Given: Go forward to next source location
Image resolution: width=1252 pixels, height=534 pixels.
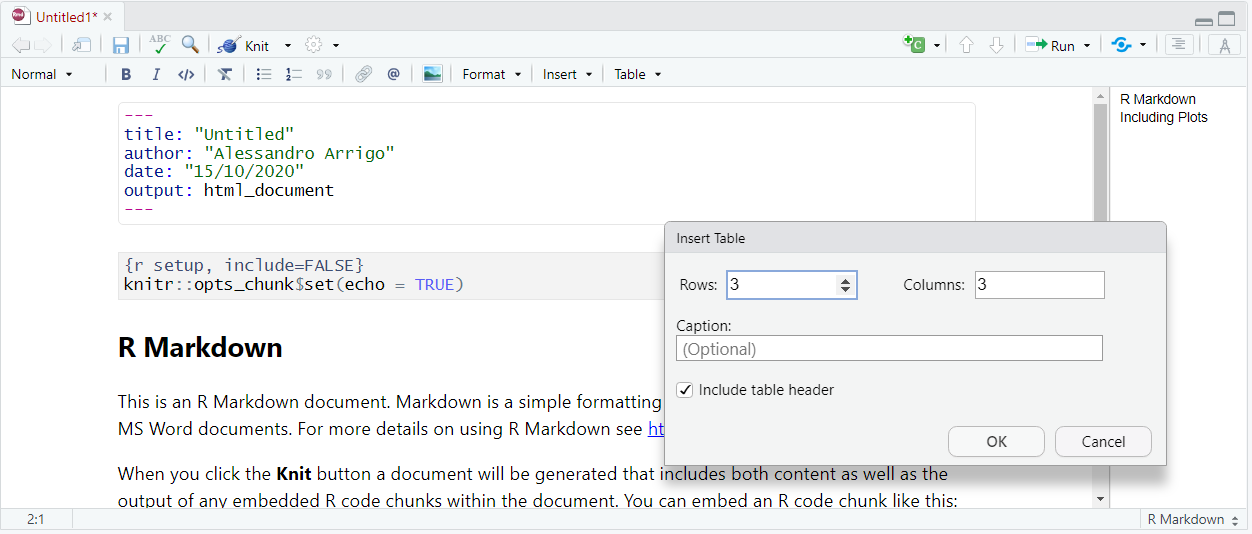Looking at the screenshot, I should point(42,45).
